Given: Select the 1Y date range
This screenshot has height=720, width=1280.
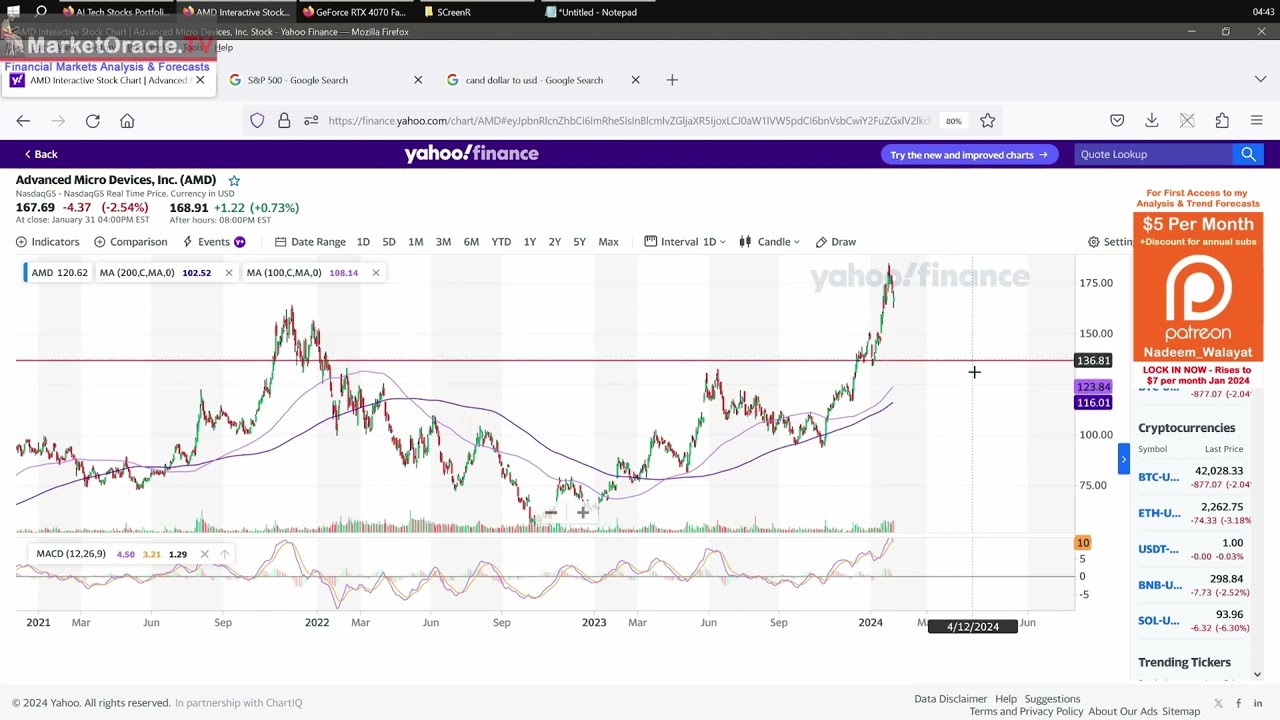Looking at the screenshot, I should click(529, 242).
